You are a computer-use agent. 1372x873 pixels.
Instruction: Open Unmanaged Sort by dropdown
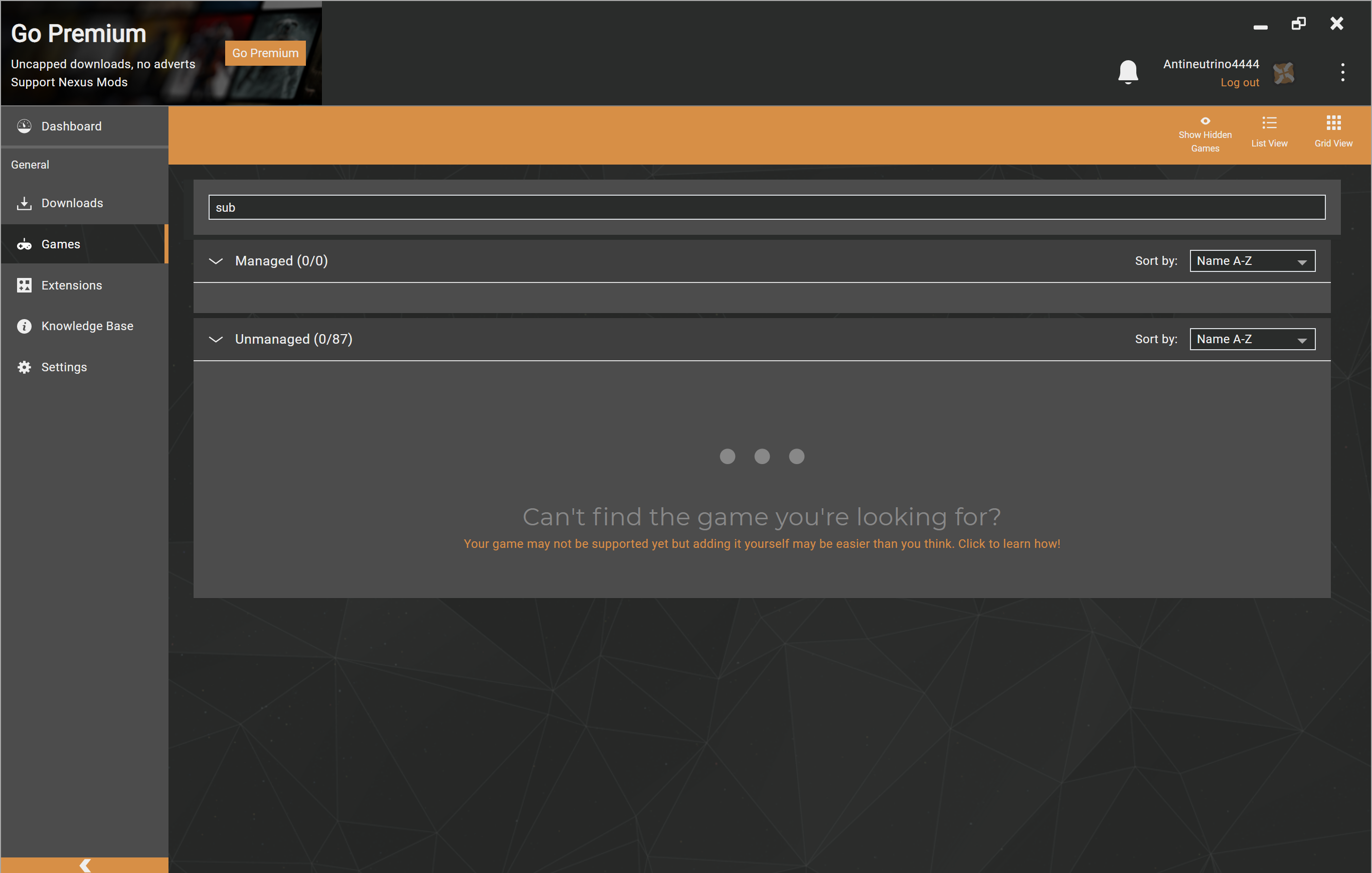(1252, 339)
